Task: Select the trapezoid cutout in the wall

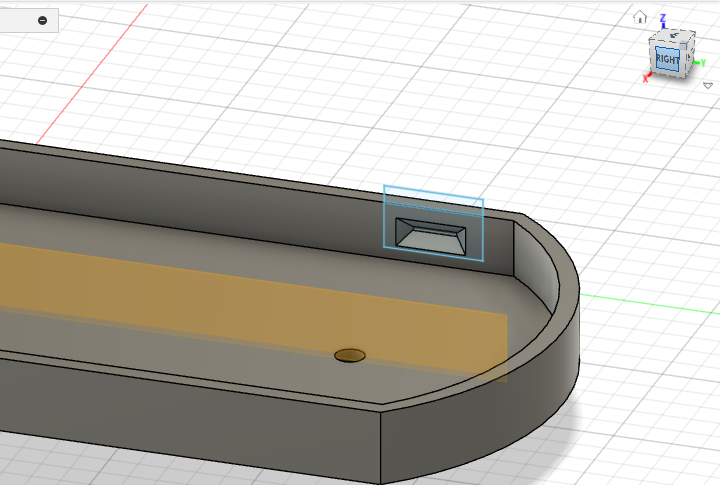Action: coord(430,236)
